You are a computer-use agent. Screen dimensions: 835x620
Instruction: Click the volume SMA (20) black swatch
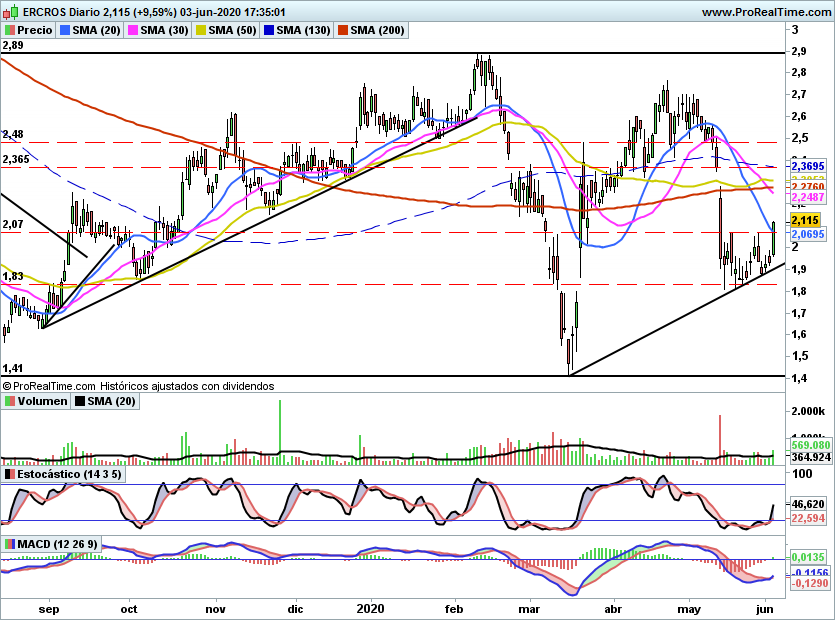click(x=80, y=401)
